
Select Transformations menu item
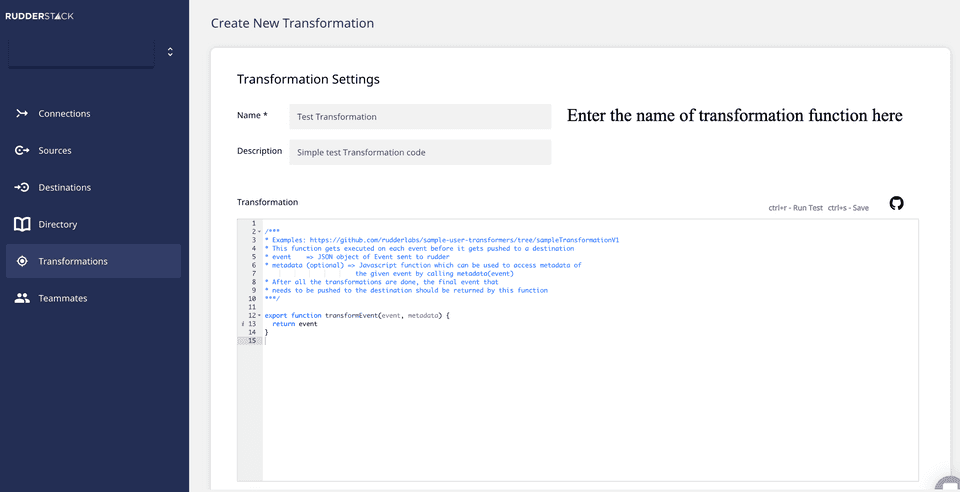(x=93, y=261)
